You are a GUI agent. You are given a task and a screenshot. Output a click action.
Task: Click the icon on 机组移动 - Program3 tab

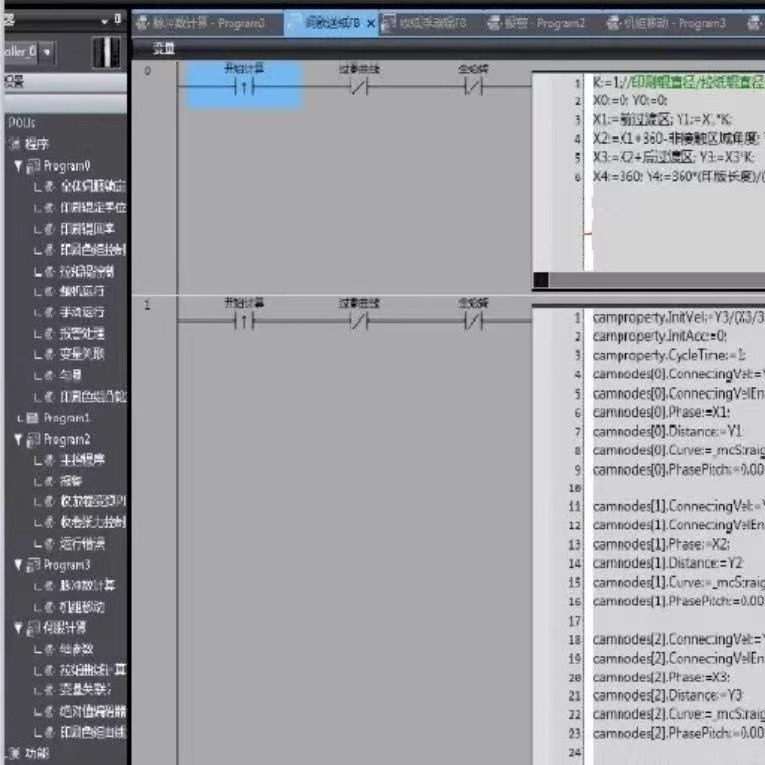click(x=613, y=23)
